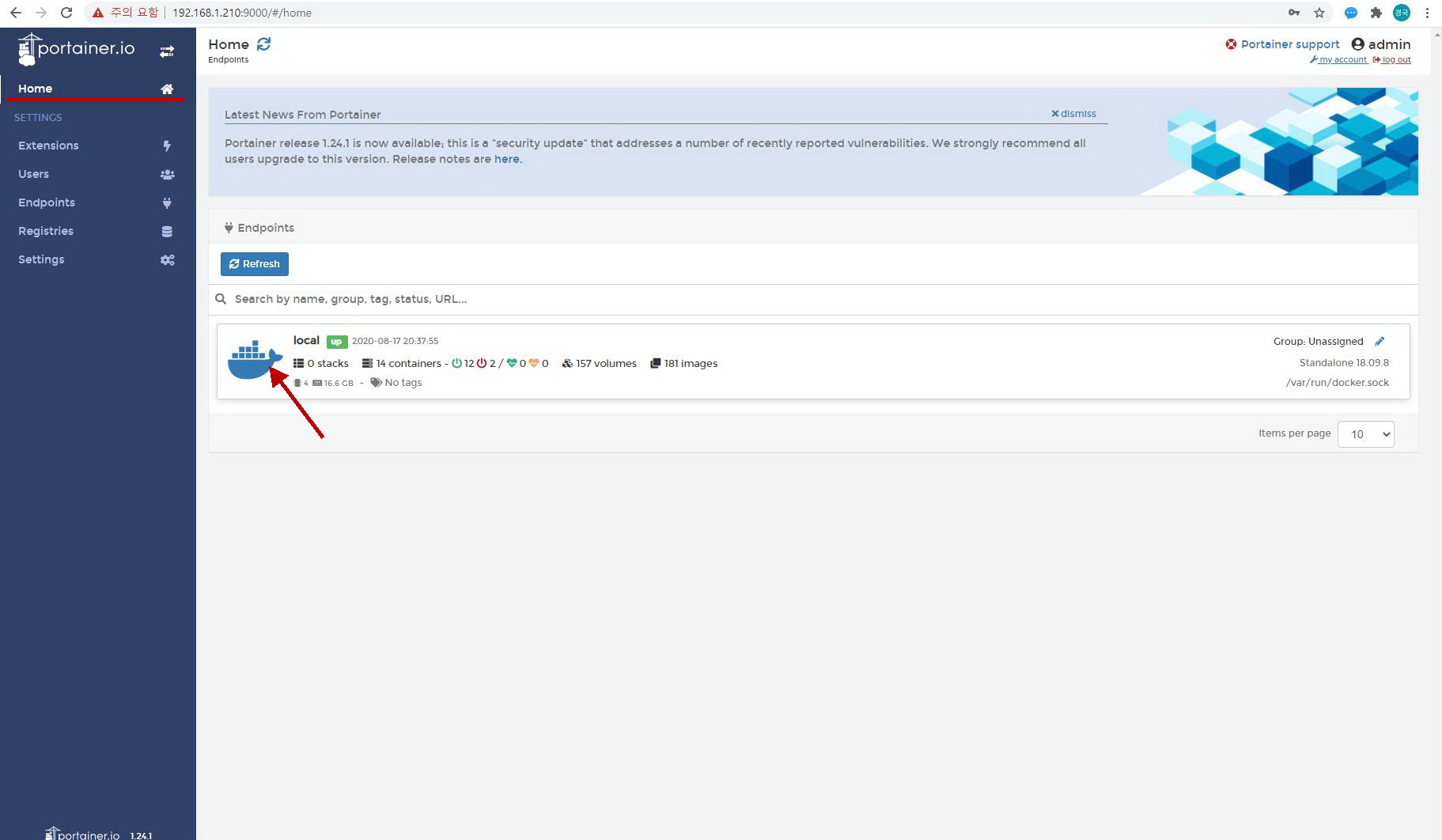Toggle sidebar collapse arrows icon
This screenshot has height=840, width=1442.
(167, 51)
